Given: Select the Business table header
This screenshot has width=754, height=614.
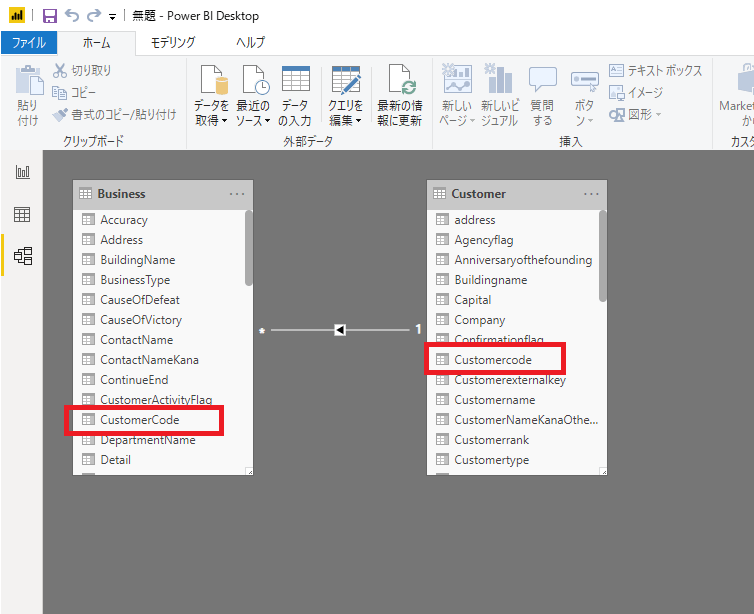Looking at the screenshot, I should point(163,194).
